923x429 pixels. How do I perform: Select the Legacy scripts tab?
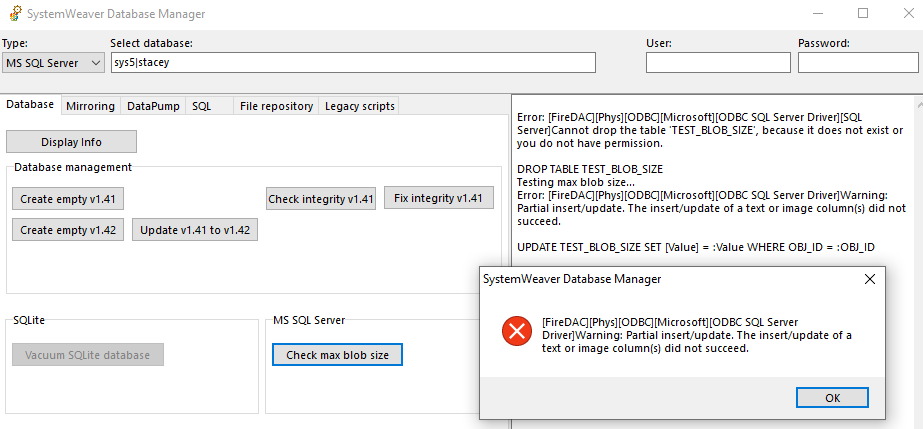point(359,107)
